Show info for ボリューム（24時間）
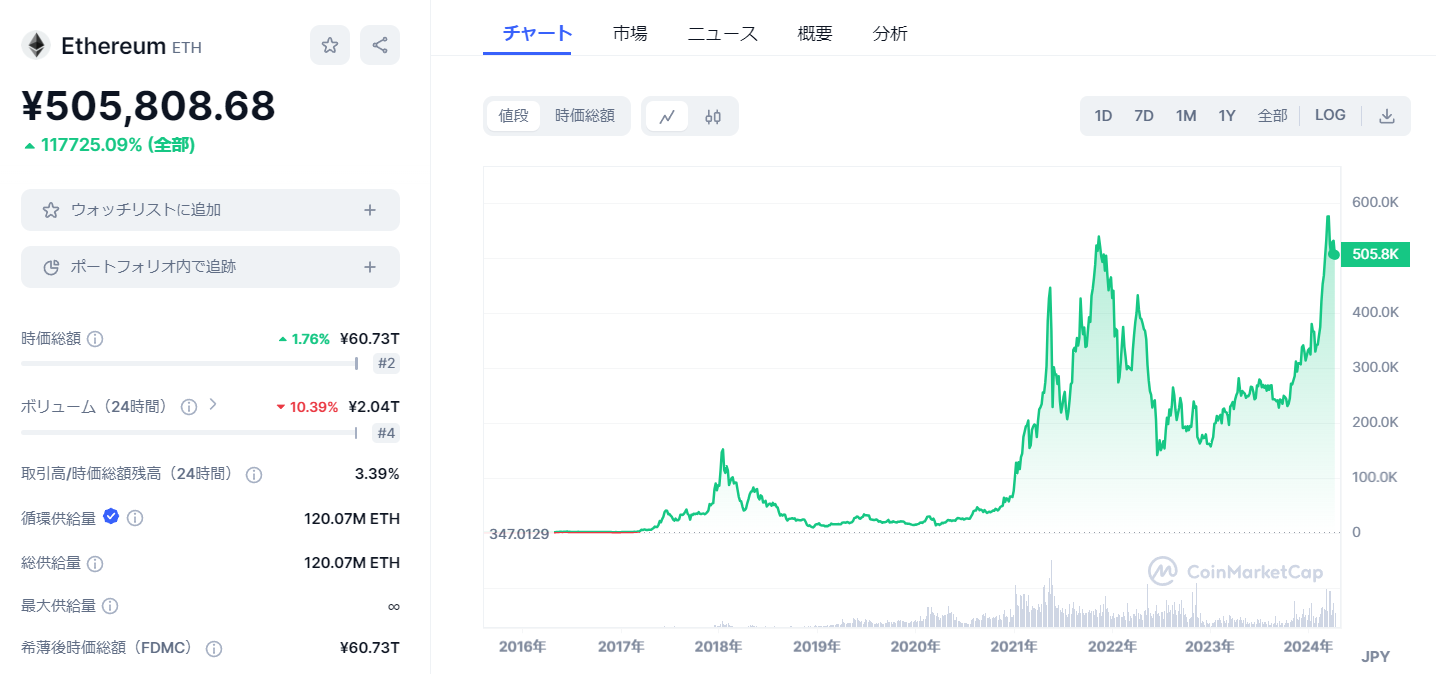Image resolution: width=1436 pixels, height=674 pixels. pos(188,407)
